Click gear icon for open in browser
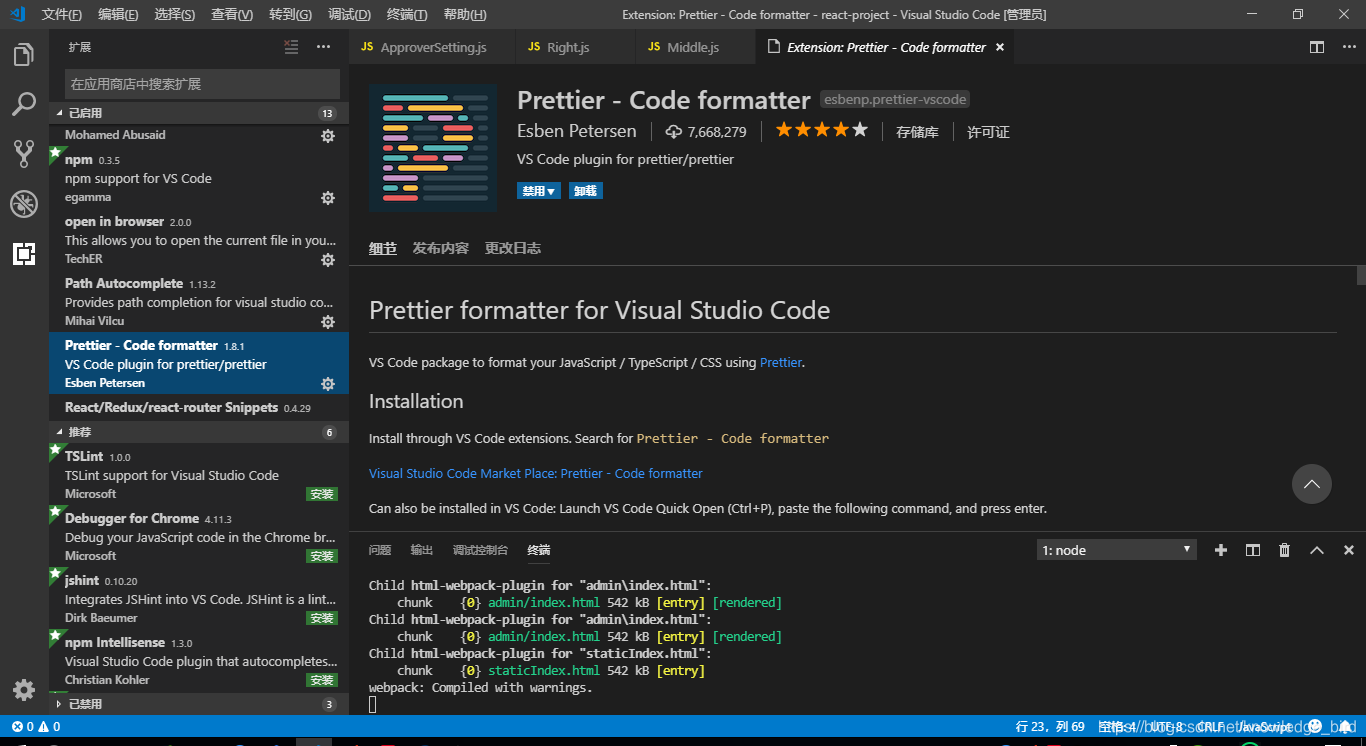 tap(327, 260)
